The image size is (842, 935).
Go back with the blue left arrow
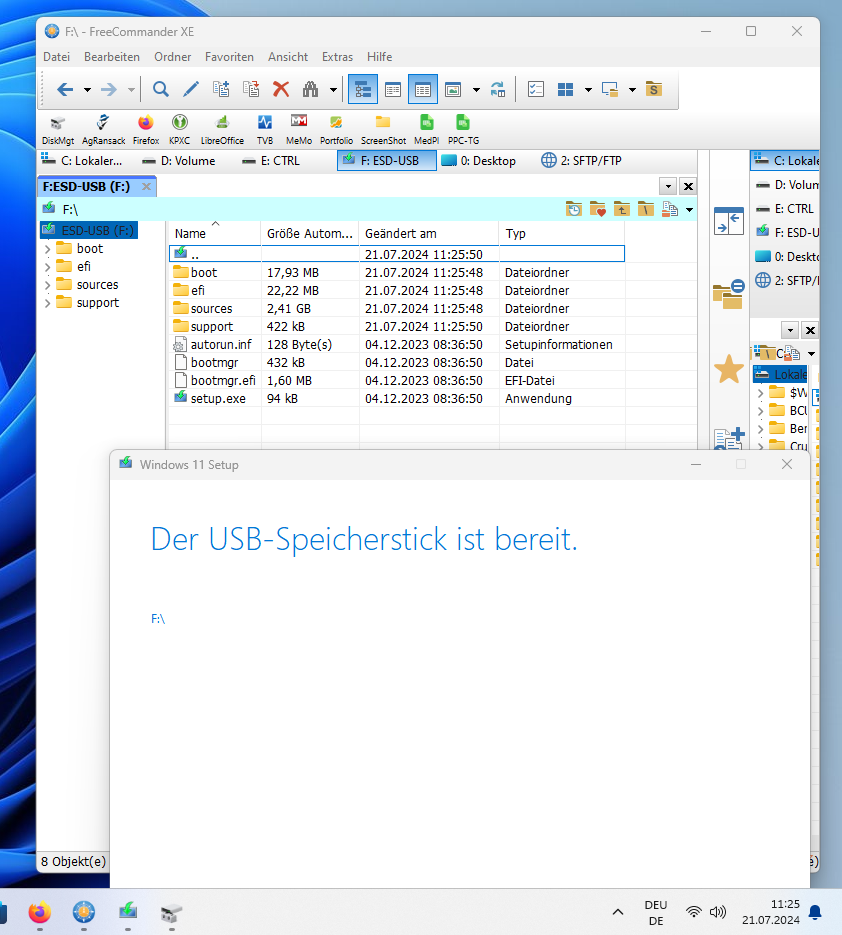pyautogui.click(x=64, y=89)
